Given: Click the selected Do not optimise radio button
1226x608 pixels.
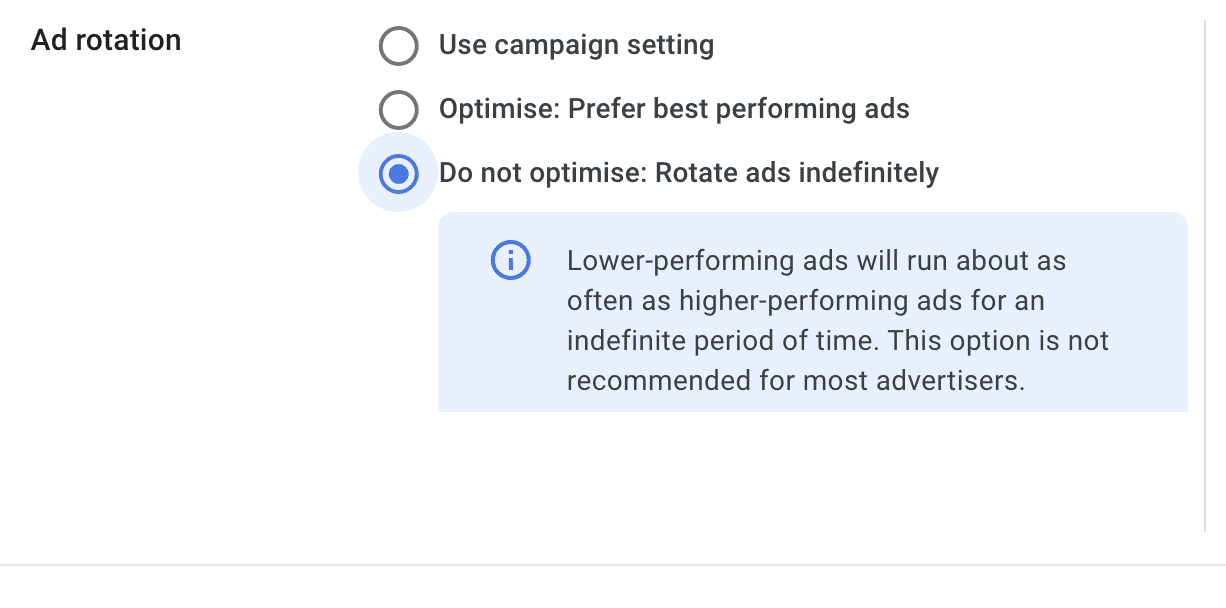Looking at the screenshot, I should pos(398,174).
